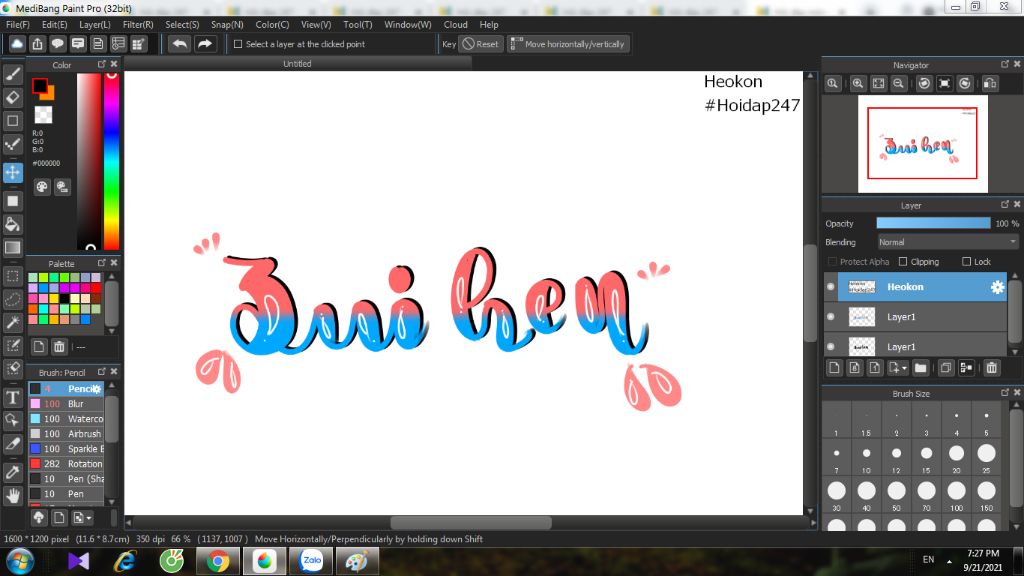Zoom in using Navigator panel
The height and width of the screenshot is (576, 1024).
[x=857, y=84]
